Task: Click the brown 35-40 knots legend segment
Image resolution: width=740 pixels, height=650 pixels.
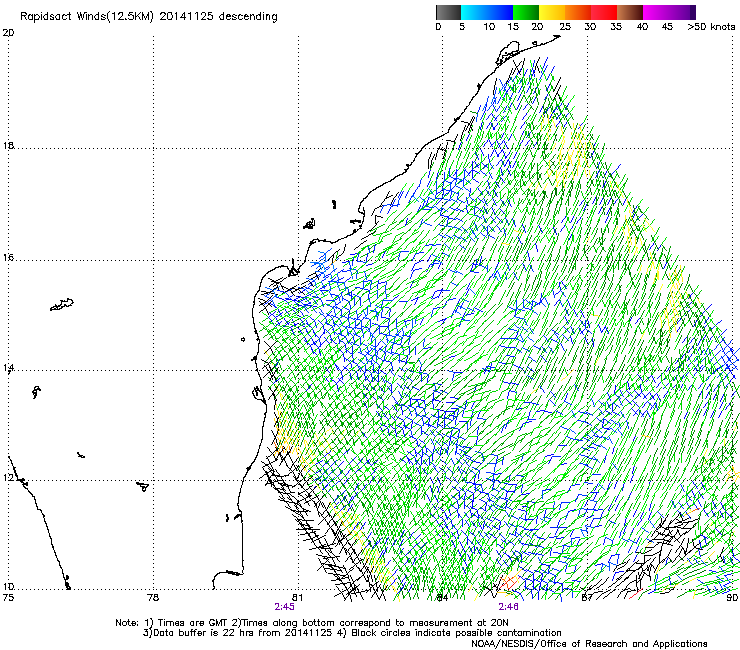Action: (x=630, y=12)
